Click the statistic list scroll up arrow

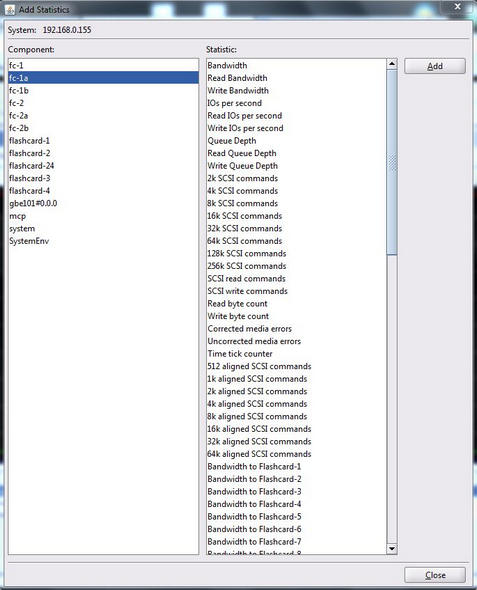(392, 64)
